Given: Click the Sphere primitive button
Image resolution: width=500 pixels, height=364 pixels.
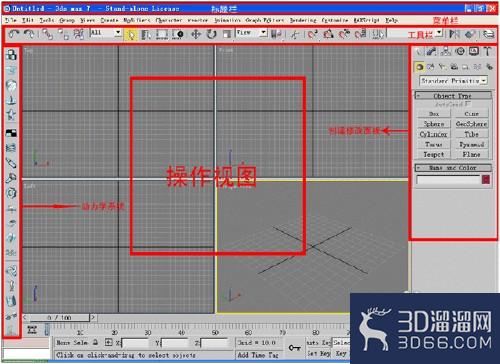Looking at the screenshot, I should coord(434,124).
